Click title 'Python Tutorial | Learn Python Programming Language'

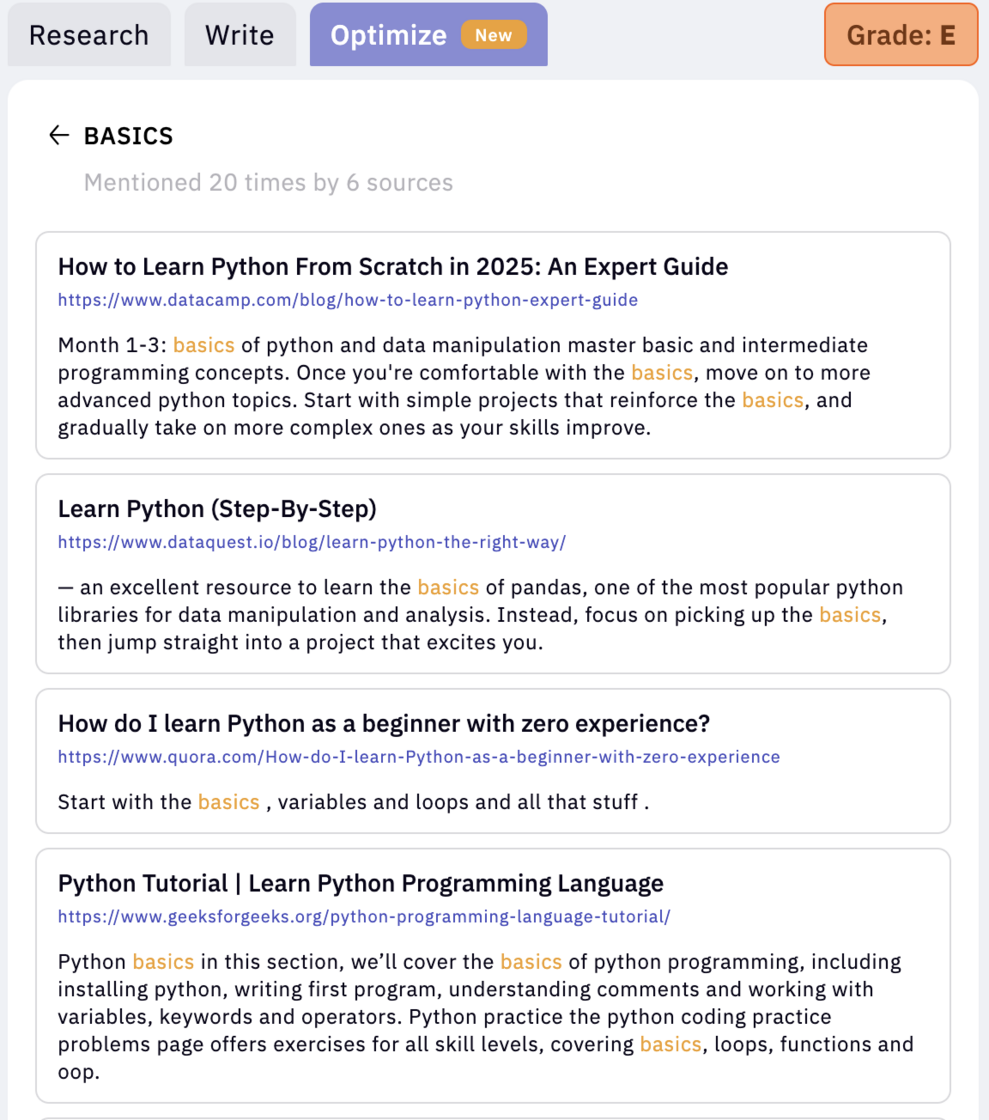pos(361,884)
